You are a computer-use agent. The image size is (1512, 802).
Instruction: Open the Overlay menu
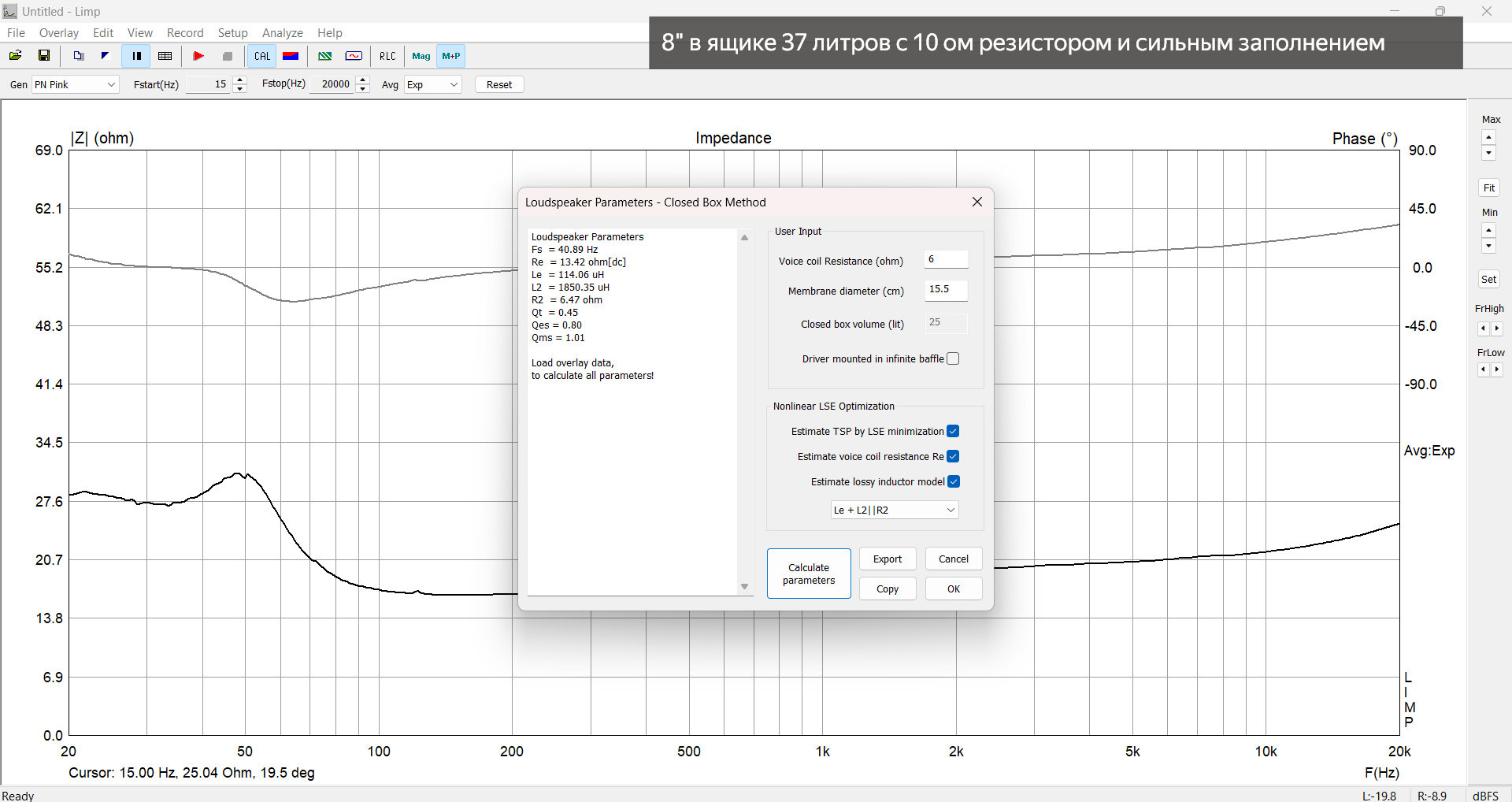pos(59,33)
